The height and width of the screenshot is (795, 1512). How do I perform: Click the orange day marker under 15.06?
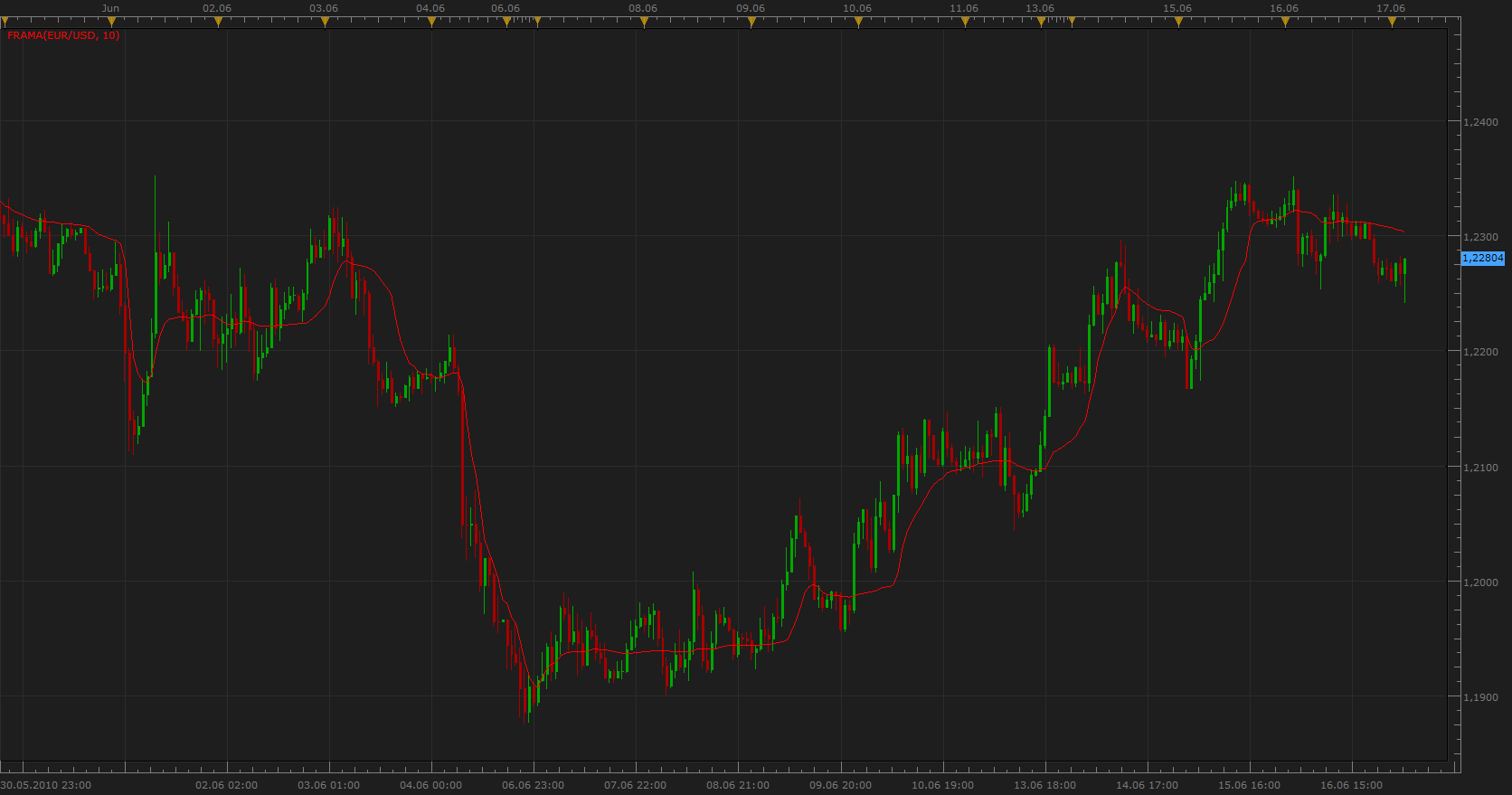pyautogui.click(x=1178, y=23)
